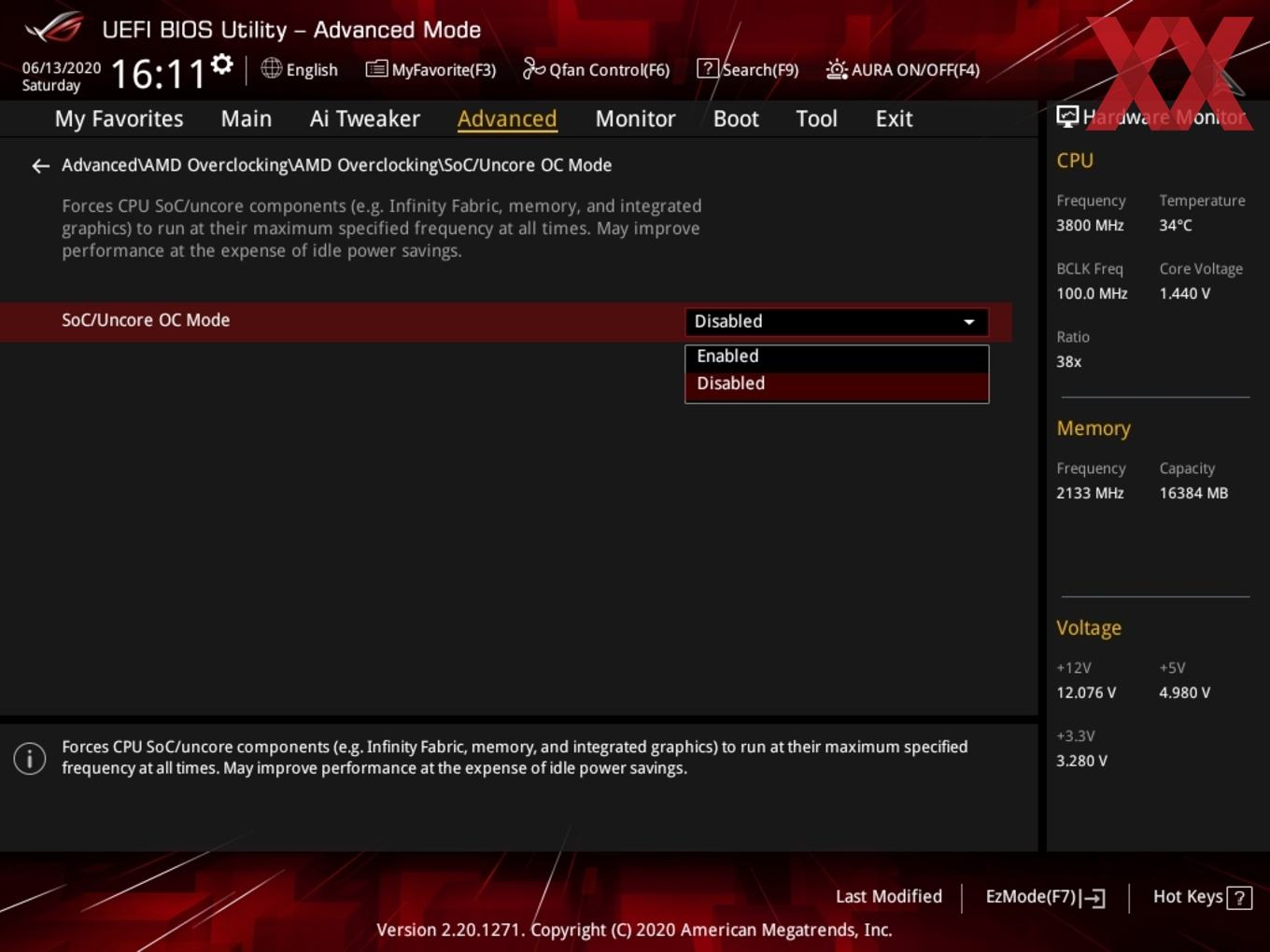Select the Advanced tab
This screenshot has height=952, width=1270.
507,119
